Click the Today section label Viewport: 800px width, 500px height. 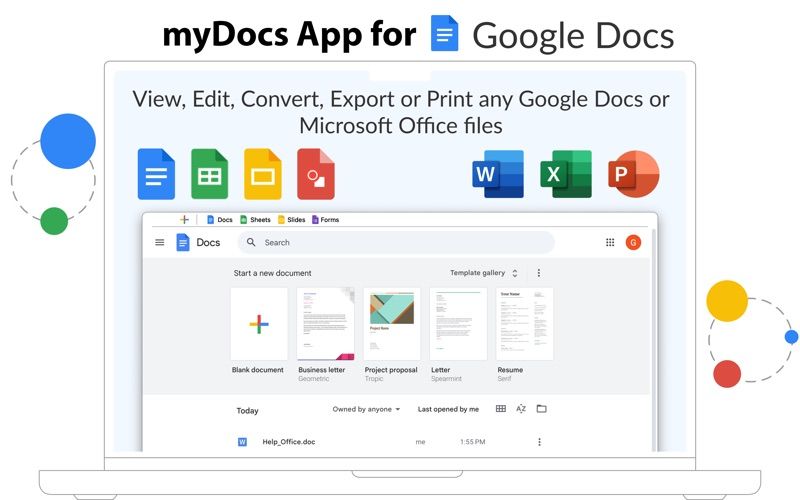247,411
